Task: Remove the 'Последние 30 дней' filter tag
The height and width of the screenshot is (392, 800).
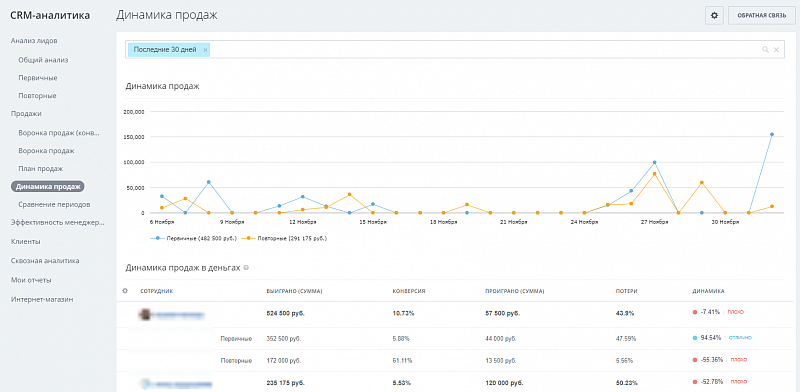Action: pyautogui.click(x=205, y=50)
